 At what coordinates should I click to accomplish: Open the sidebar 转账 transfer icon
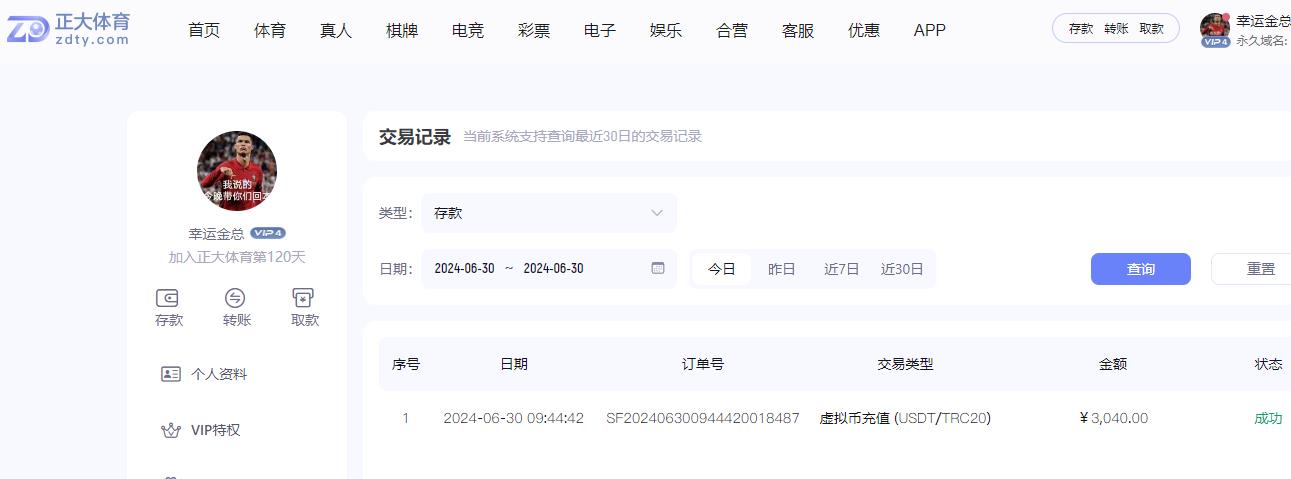[236, 297]
